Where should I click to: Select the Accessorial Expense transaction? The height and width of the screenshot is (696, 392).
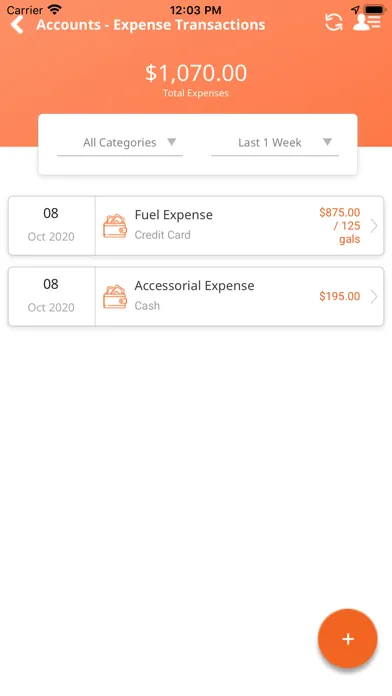click(x=196, y=297)
